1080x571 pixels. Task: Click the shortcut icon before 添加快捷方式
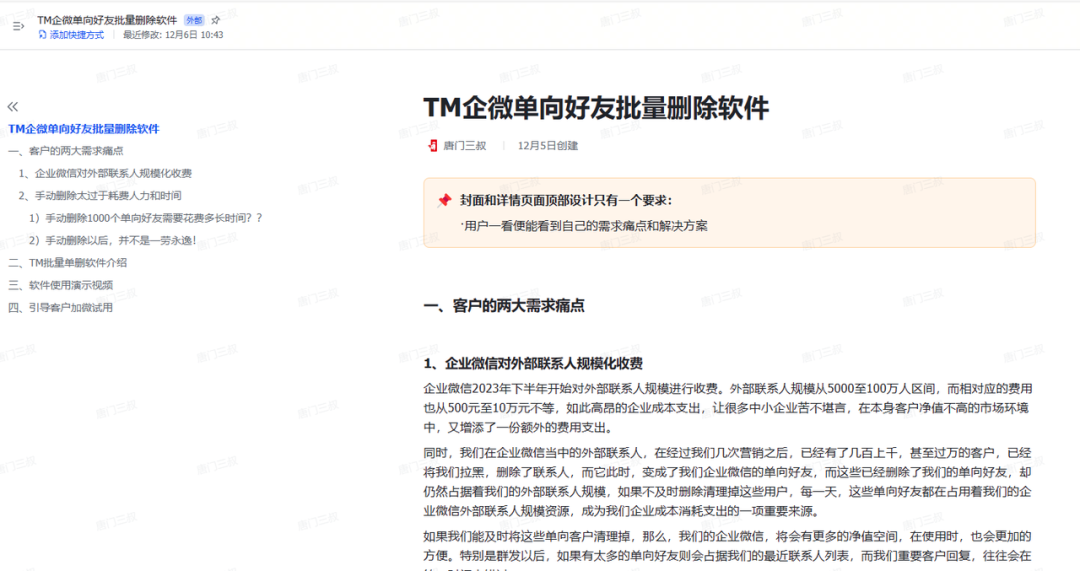click(43, 35)
